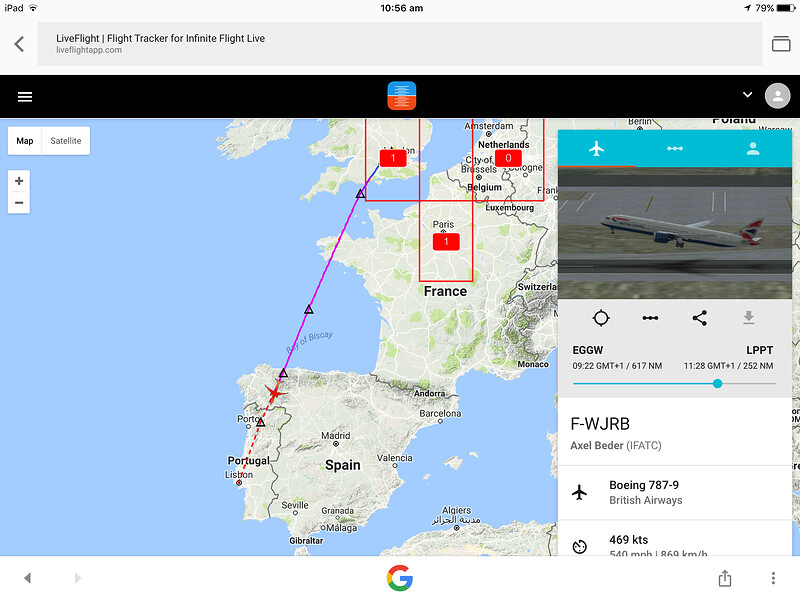The height and width of the screenshot is (600, 800).
Task: Click the flight progress slider handle
Action: point(717,384)
